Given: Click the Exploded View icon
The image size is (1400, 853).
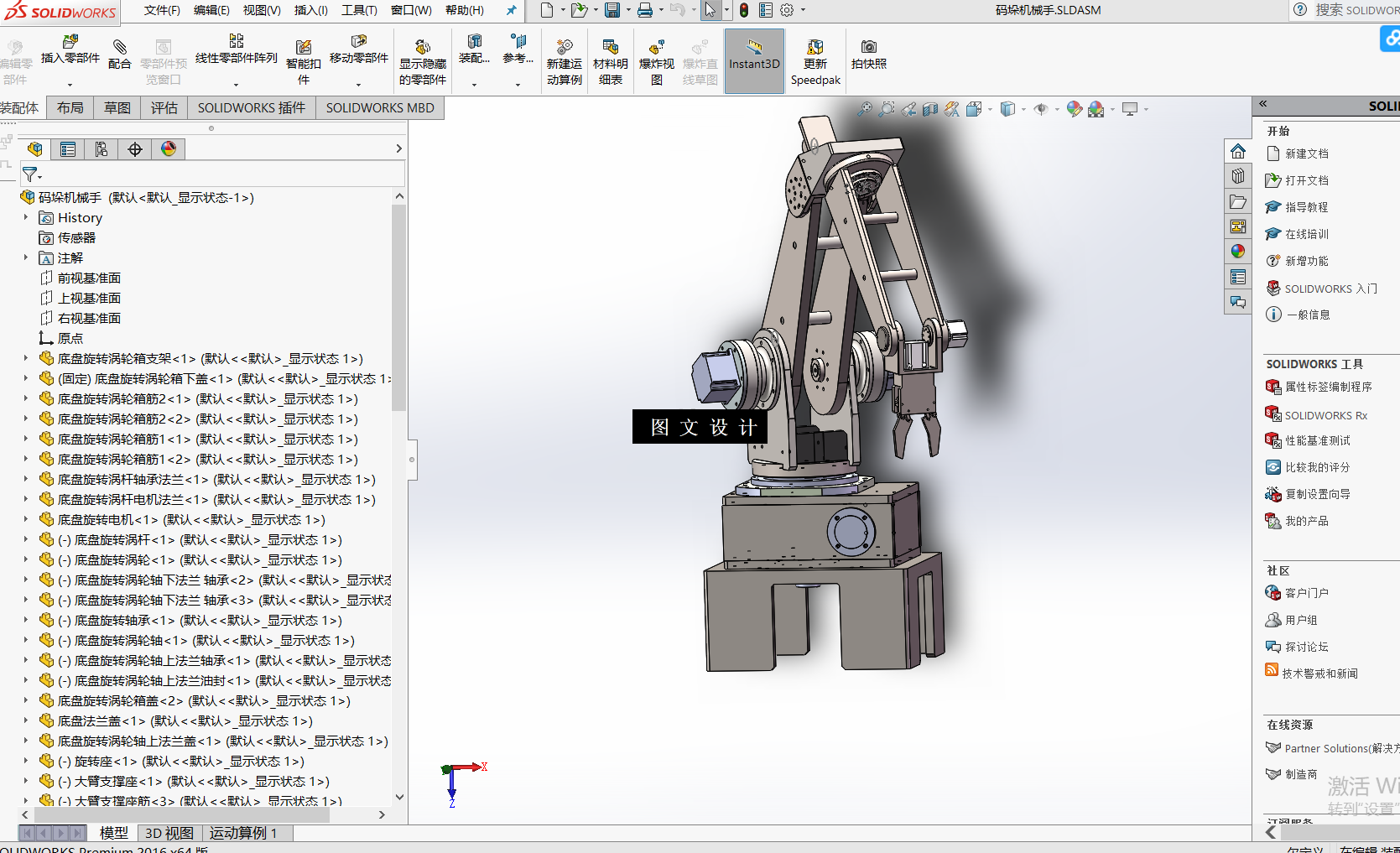Looking at the screenshot, I should click(656, 47).
